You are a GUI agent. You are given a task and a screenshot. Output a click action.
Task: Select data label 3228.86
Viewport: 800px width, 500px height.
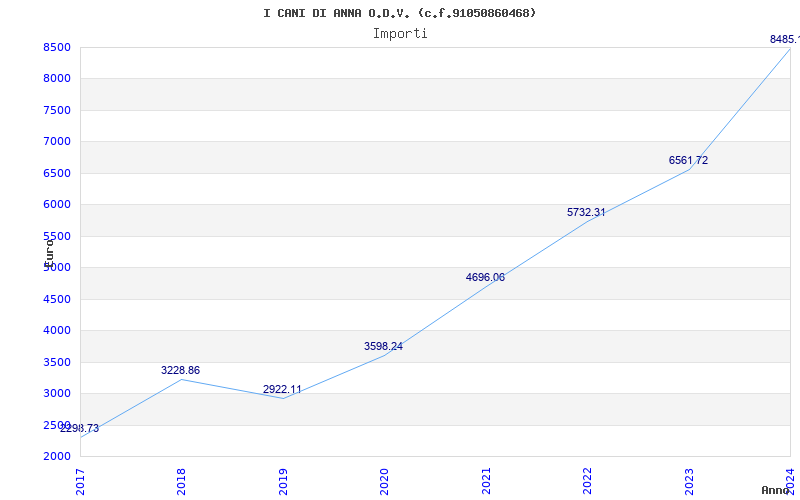click(x=181, y=370)
